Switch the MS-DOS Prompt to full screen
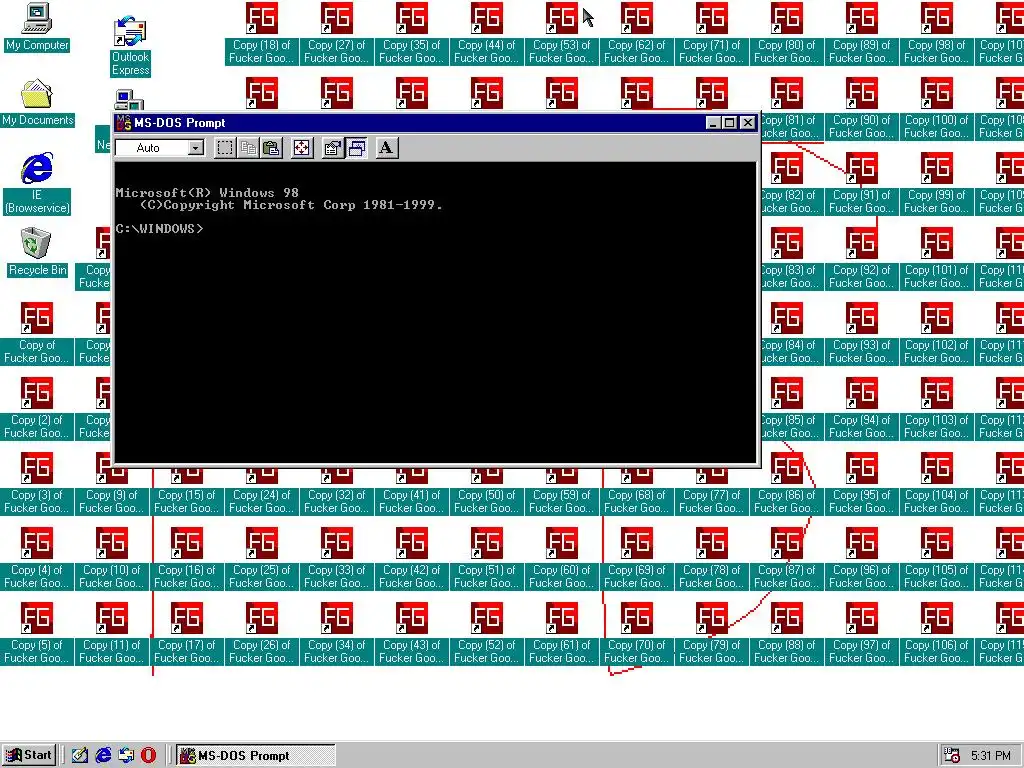This screenshot has width=1024, height=768. coord(301,148)
